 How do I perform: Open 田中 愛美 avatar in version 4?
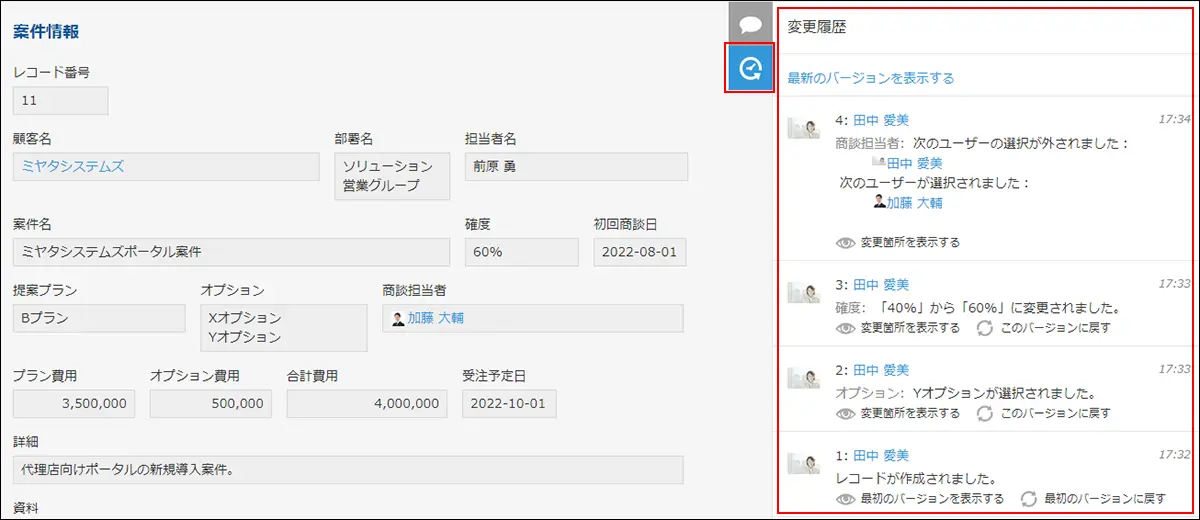(x=804, y=127)
